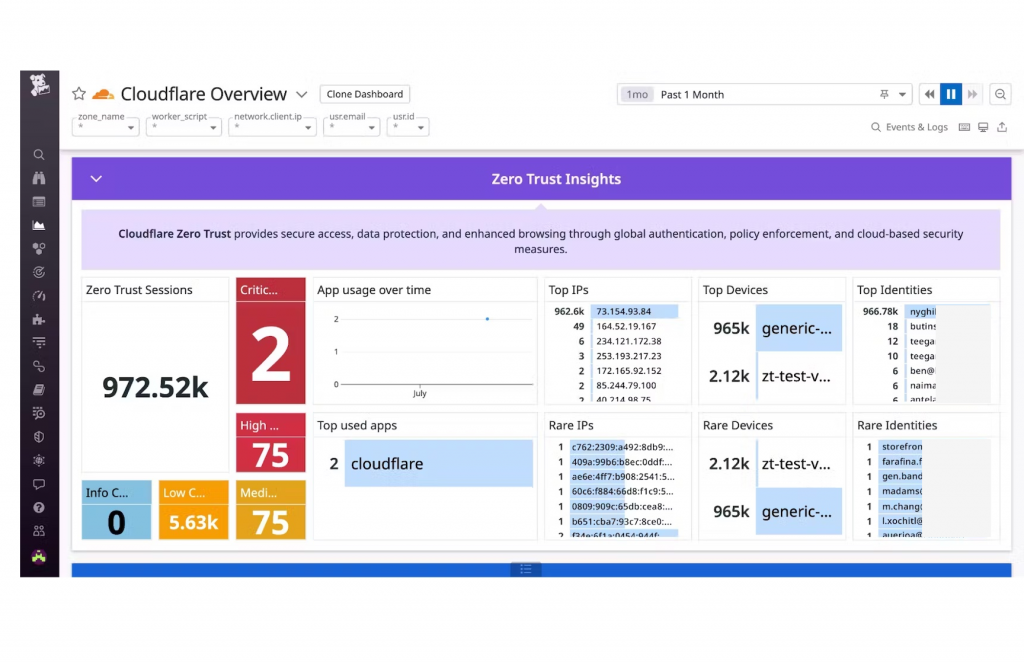Click the Clone Dashboard button

click(364, 94)
